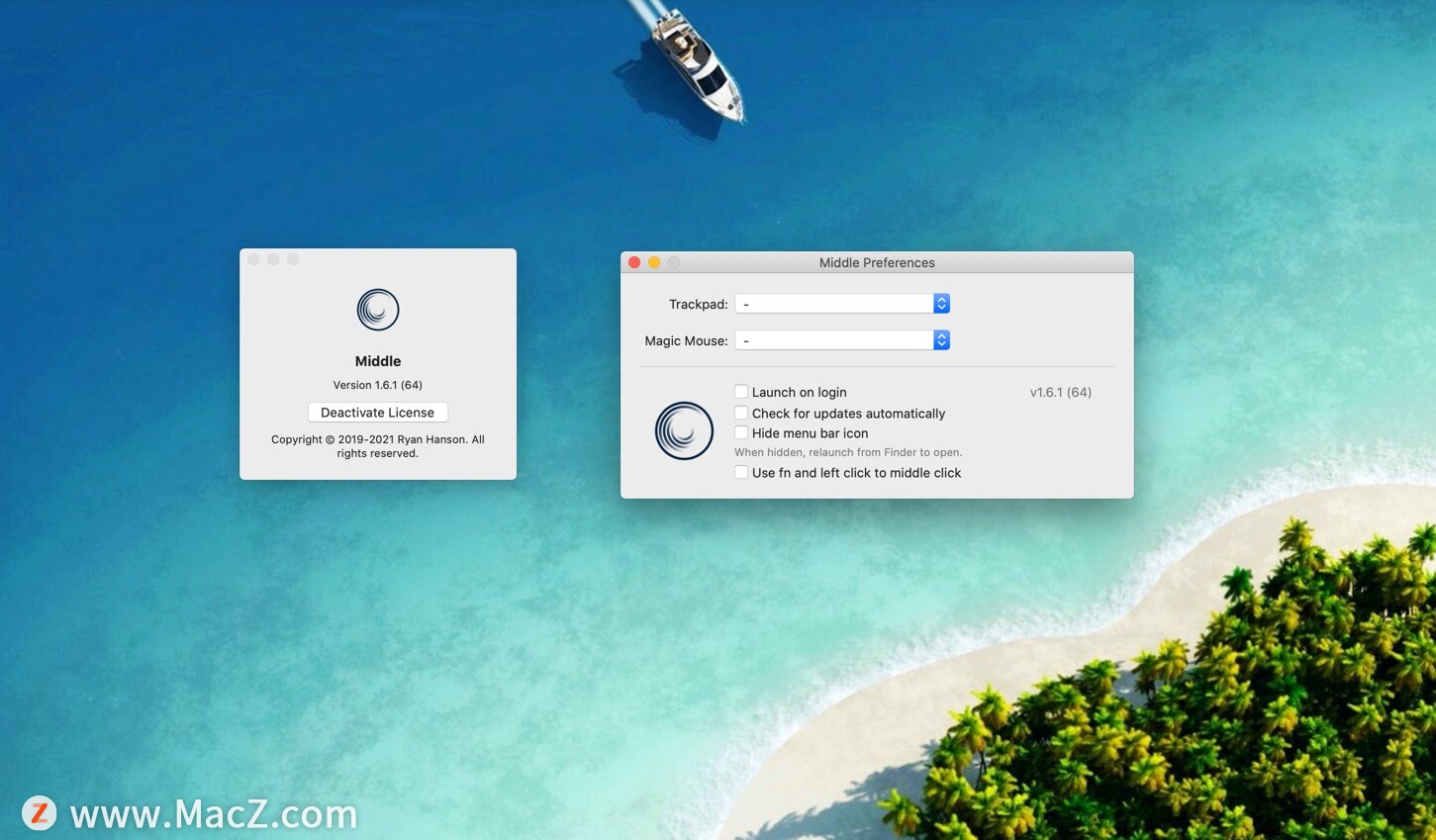Minimize the Middle Preferences window
This screenshot has height=840, width=1436.
(654, 262)
